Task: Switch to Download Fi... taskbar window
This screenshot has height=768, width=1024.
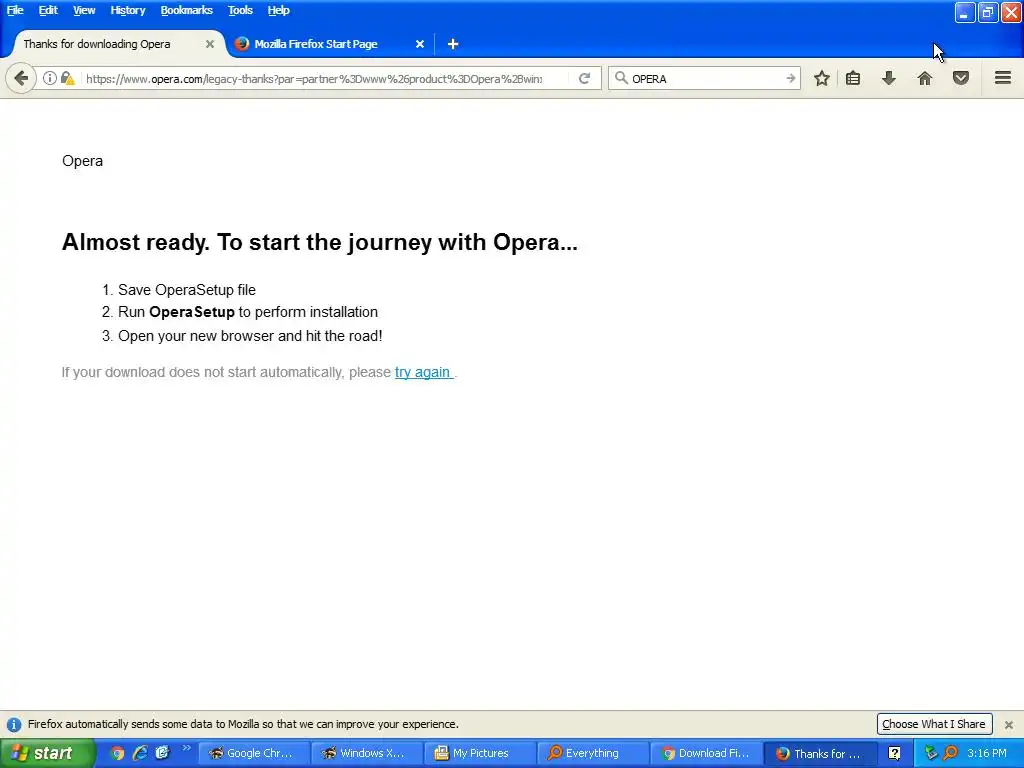Action: 705,754
